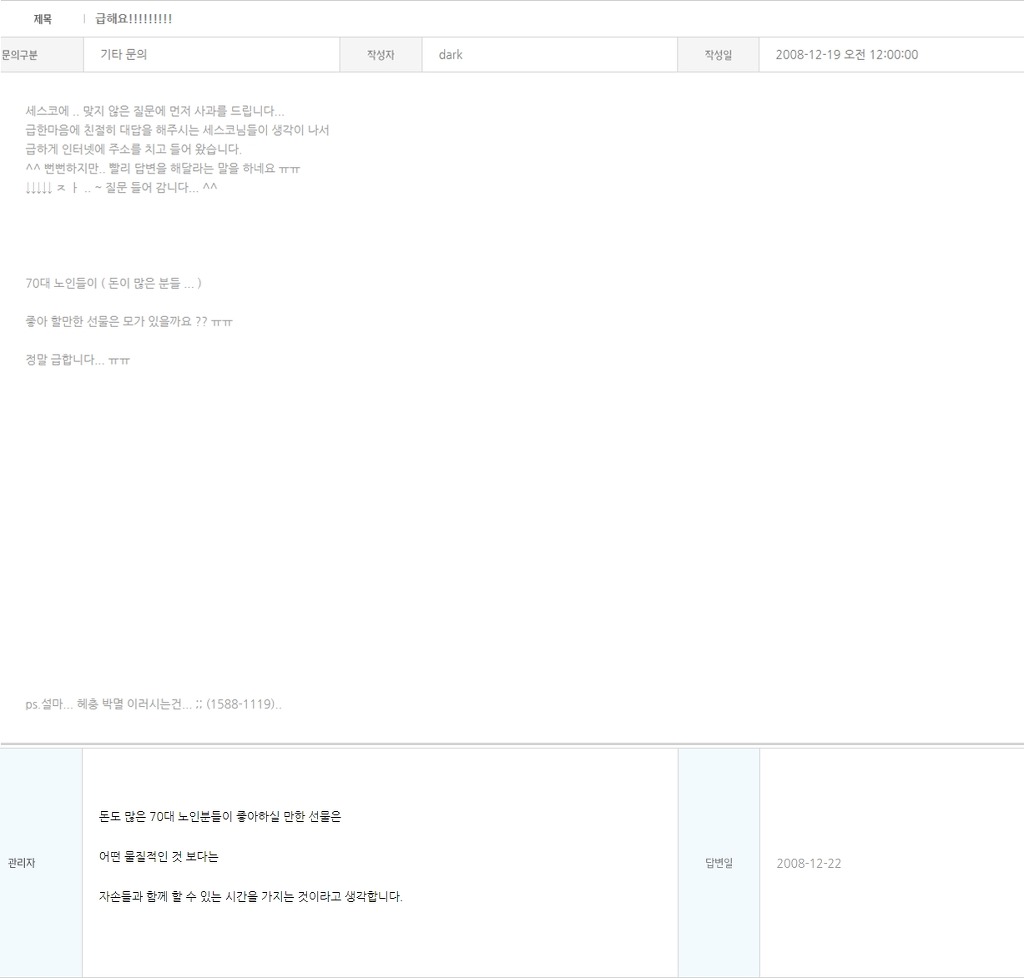The width and height of the screenshot is (1024, 978).
Task: Click the posted date '2008-12-19 오전 12:00:00'
Action: (846, 55)
